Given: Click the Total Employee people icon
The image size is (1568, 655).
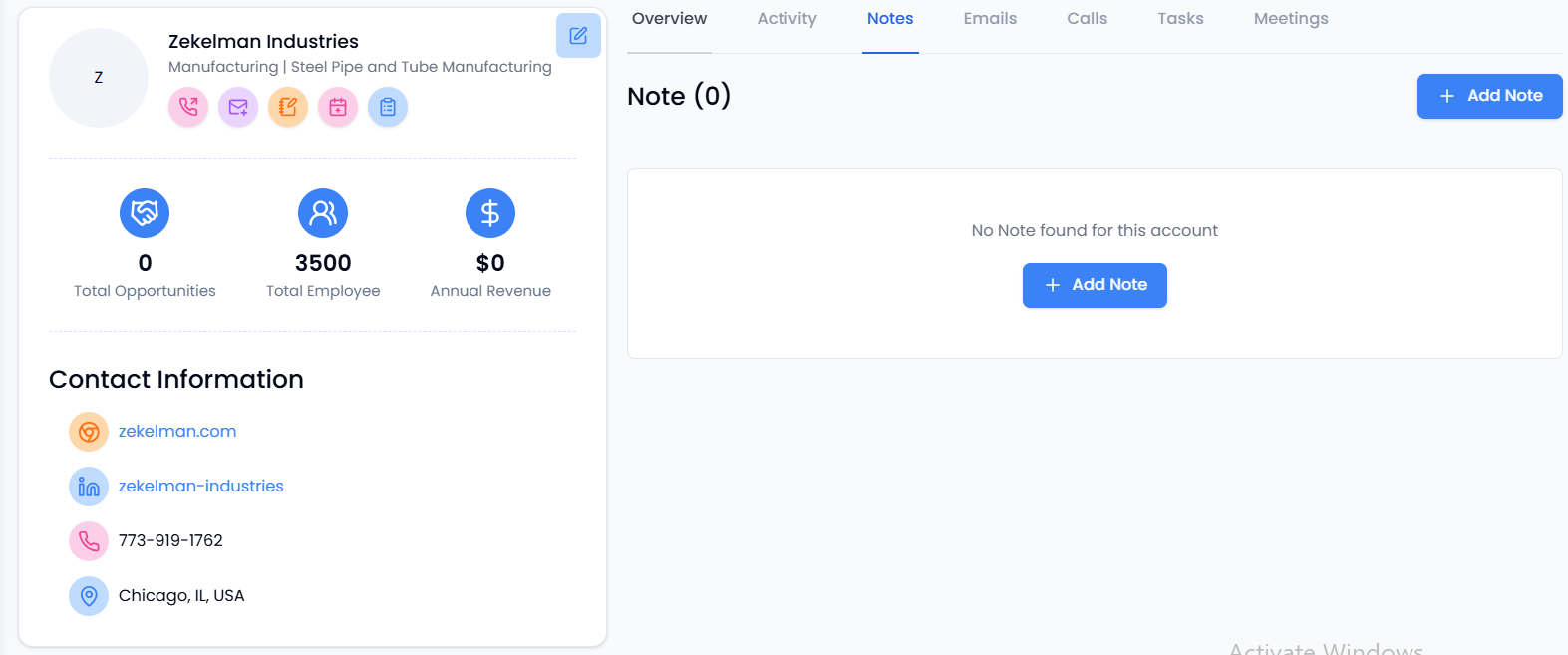Looking at the screenshot, I should 323,213.
